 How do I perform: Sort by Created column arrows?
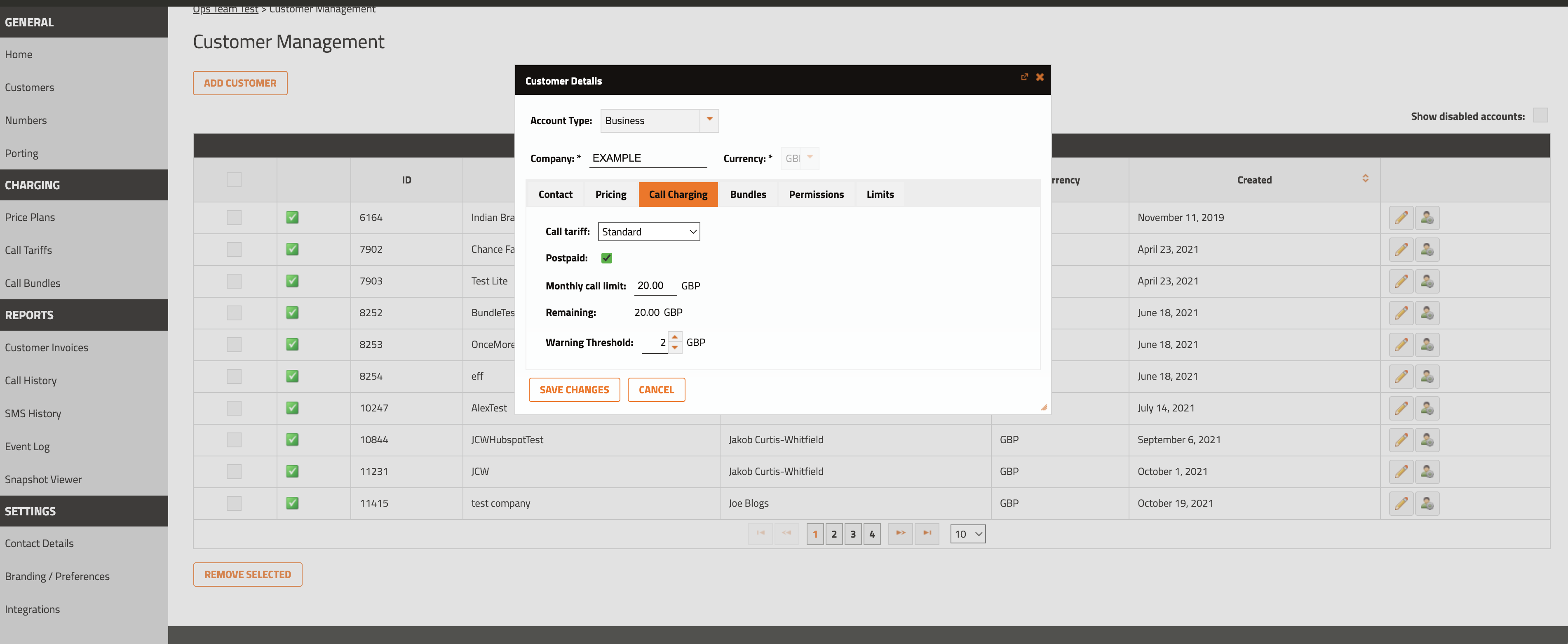[x=1365, y=179]
